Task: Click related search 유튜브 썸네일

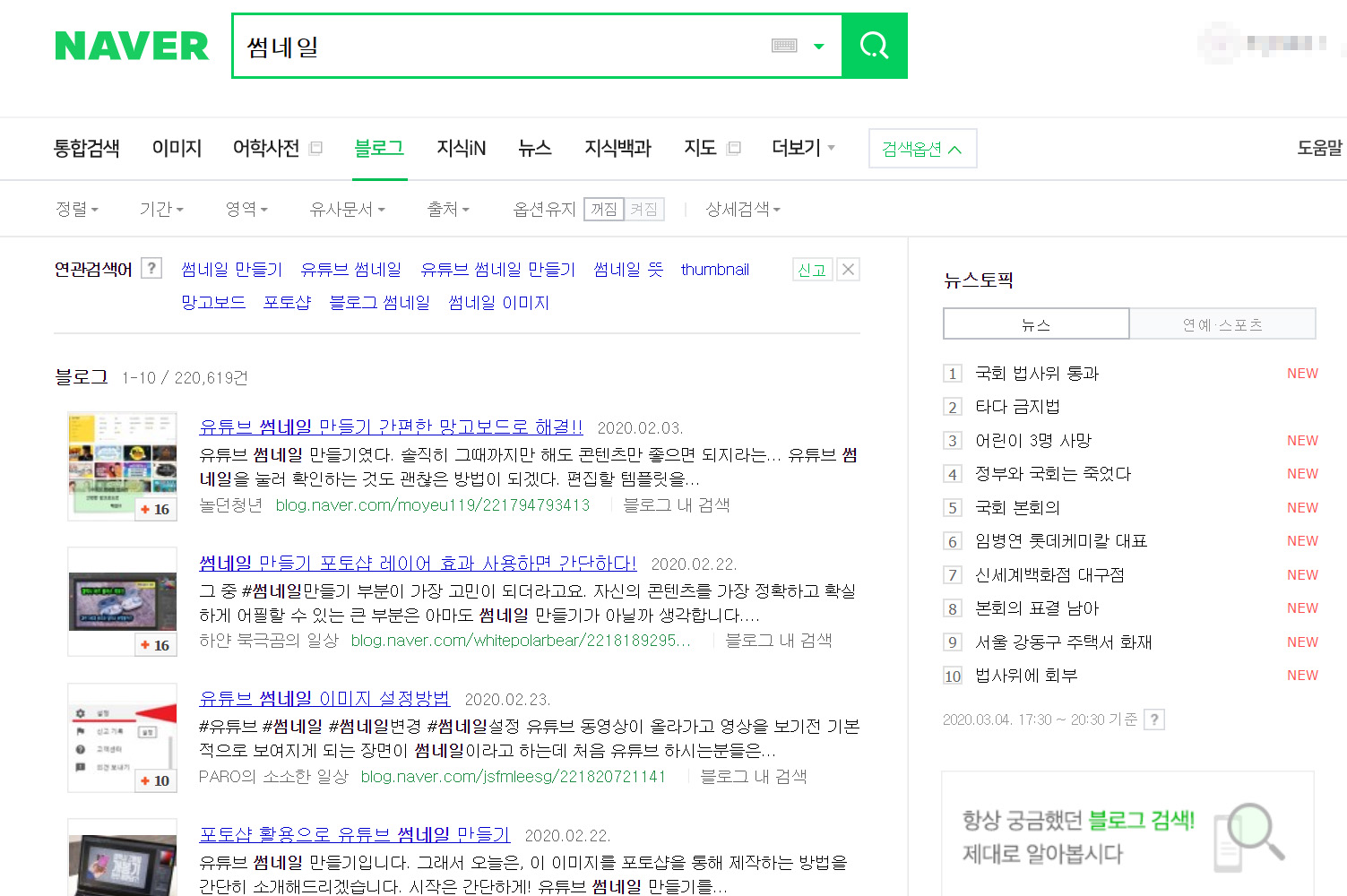Action: coord(351,270)
